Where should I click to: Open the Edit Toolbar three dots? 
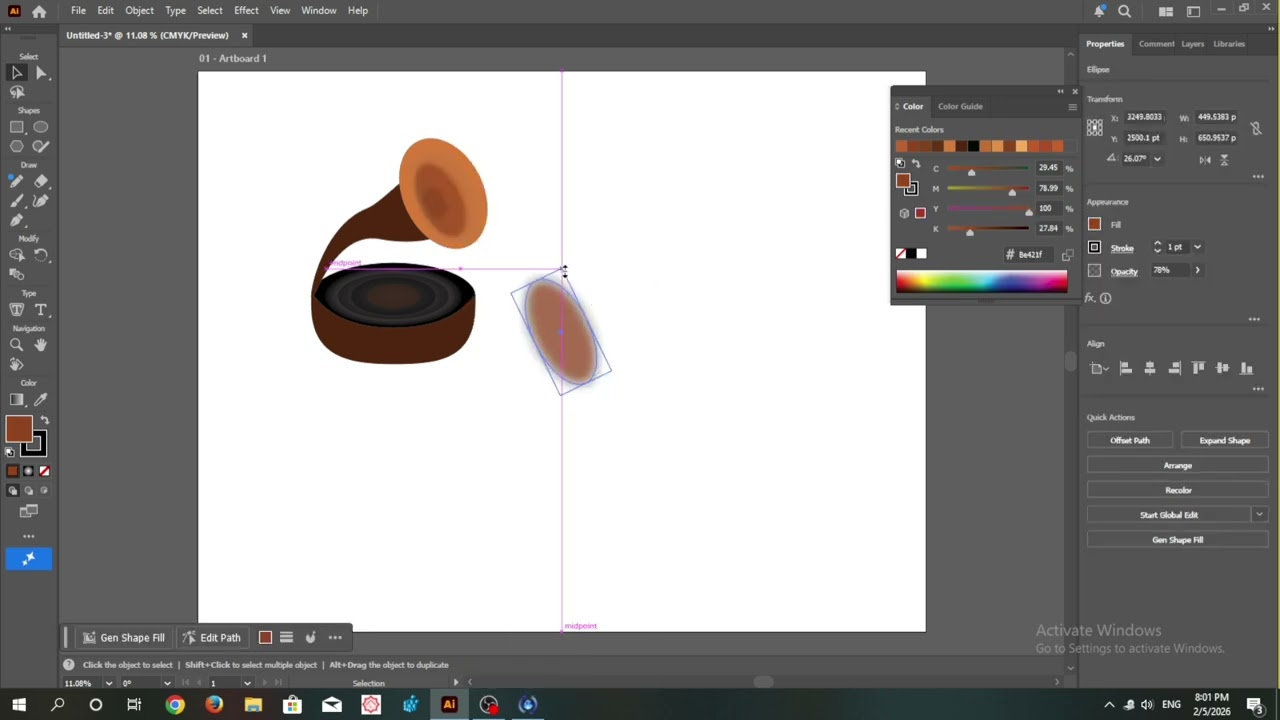29,536
